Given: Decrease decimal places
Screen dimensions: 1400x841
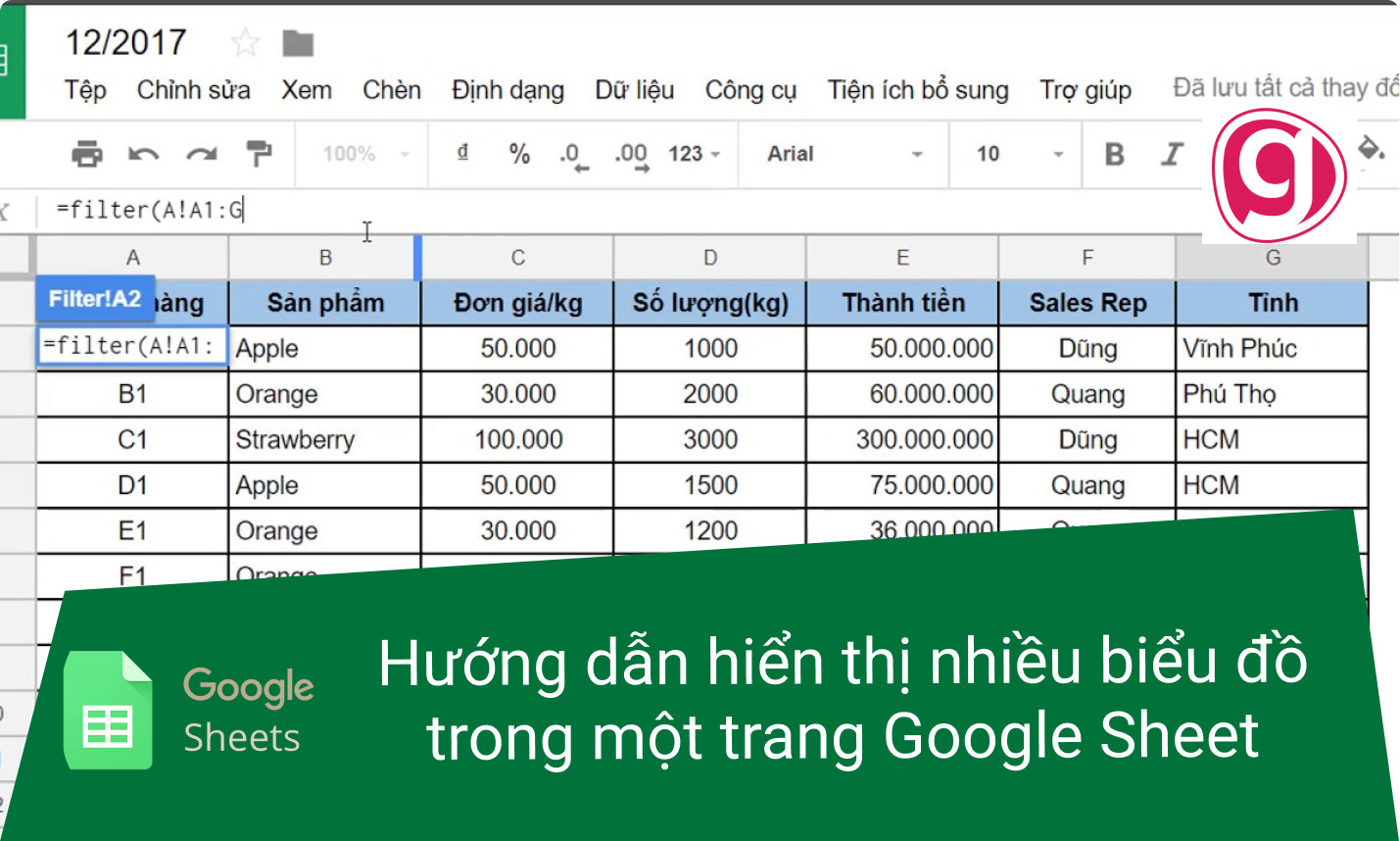Looking at the screenshot, I should tap(573, 154).
